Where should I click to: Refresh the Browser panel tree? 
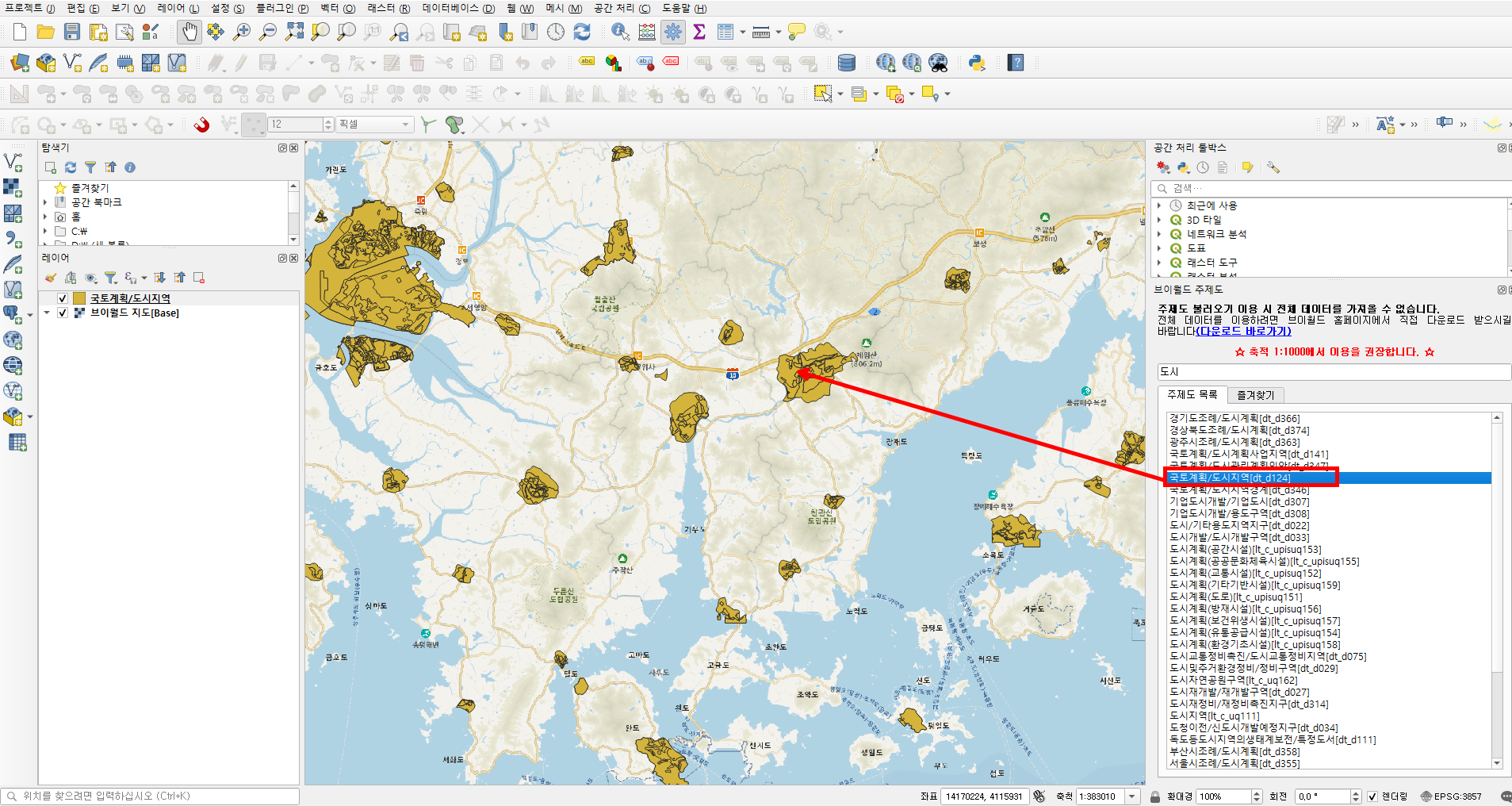point(71,167)
